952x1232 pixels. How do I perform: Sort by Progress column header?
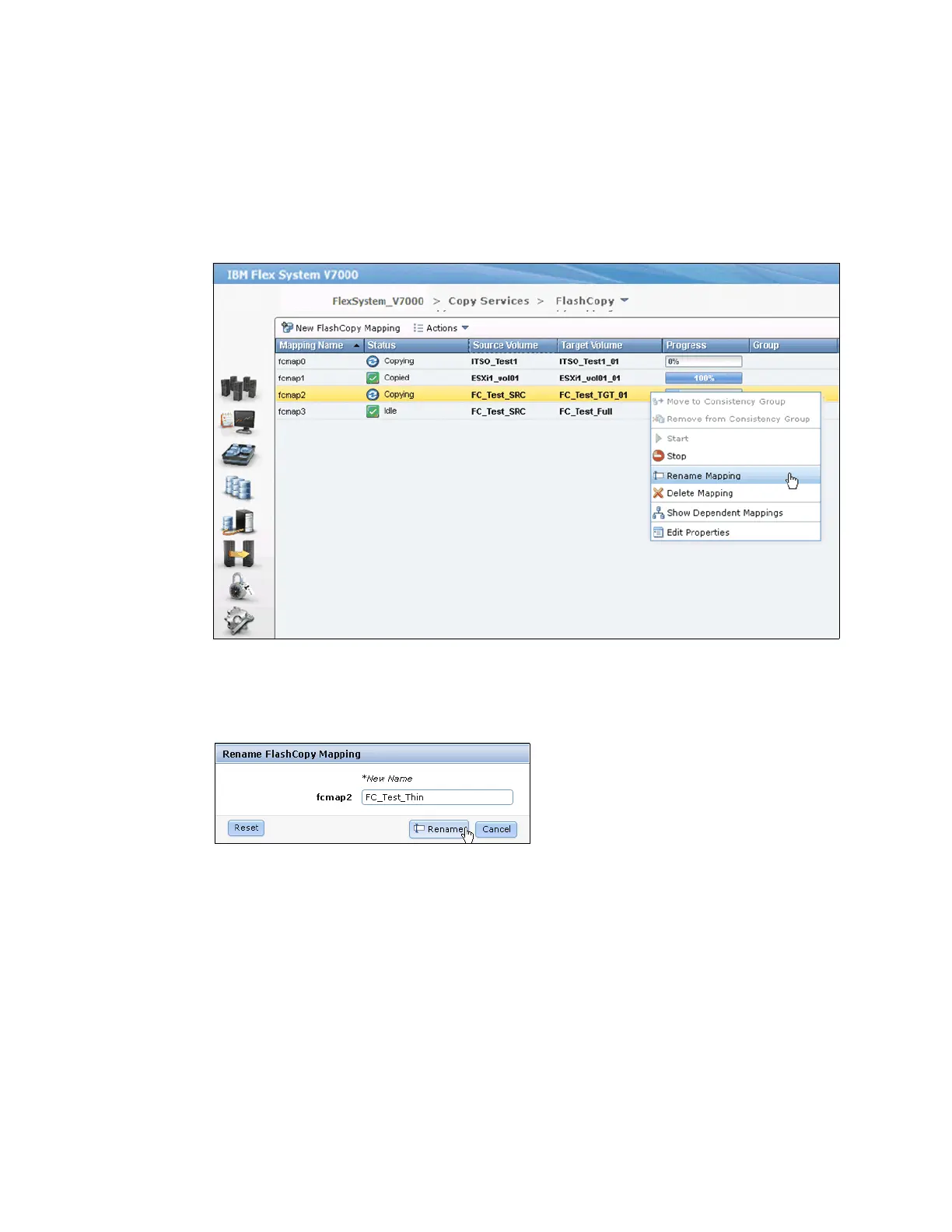[x=706, y=345]
